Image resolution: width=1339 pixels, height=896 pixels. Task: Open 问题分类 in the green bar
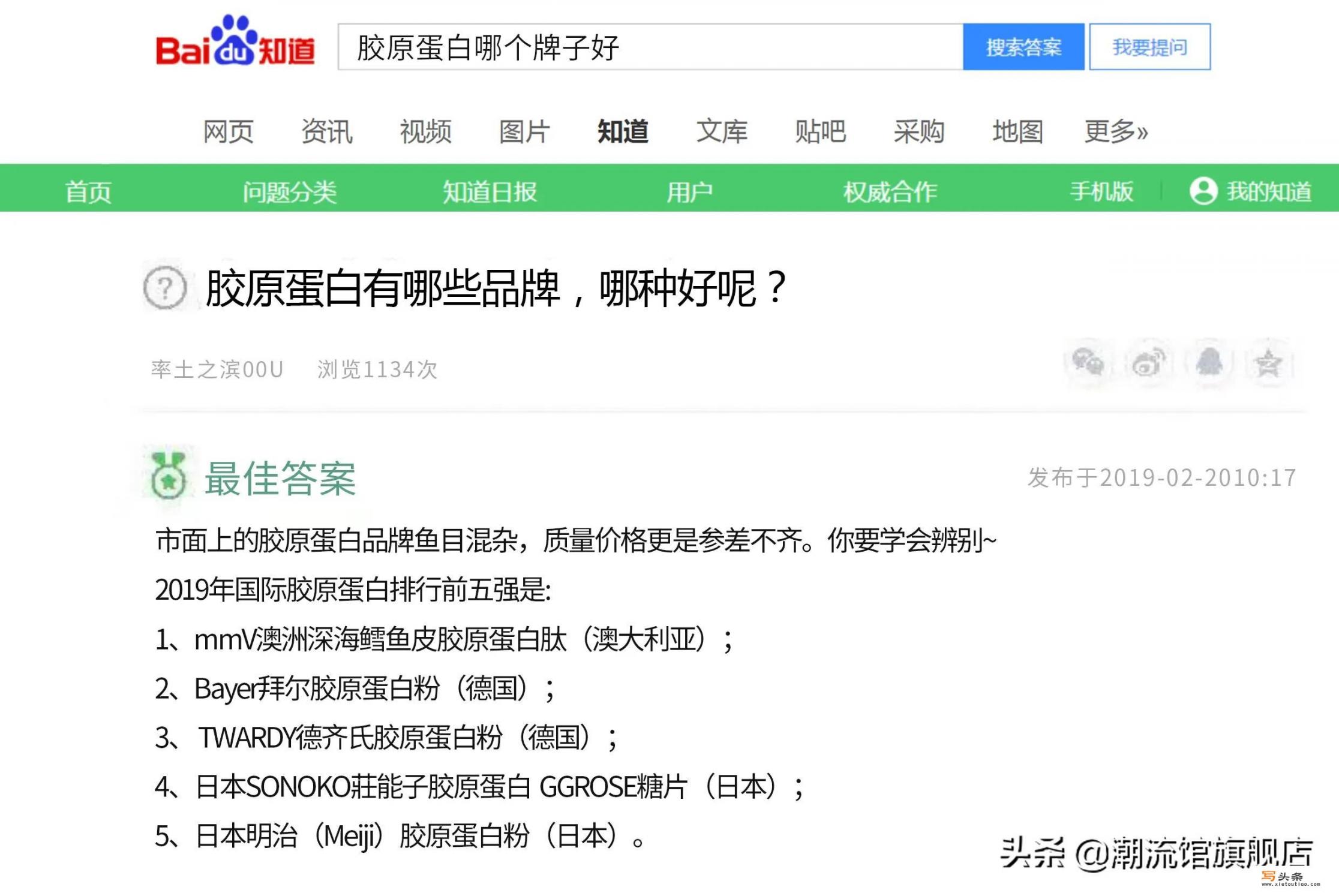click(290, 192)
